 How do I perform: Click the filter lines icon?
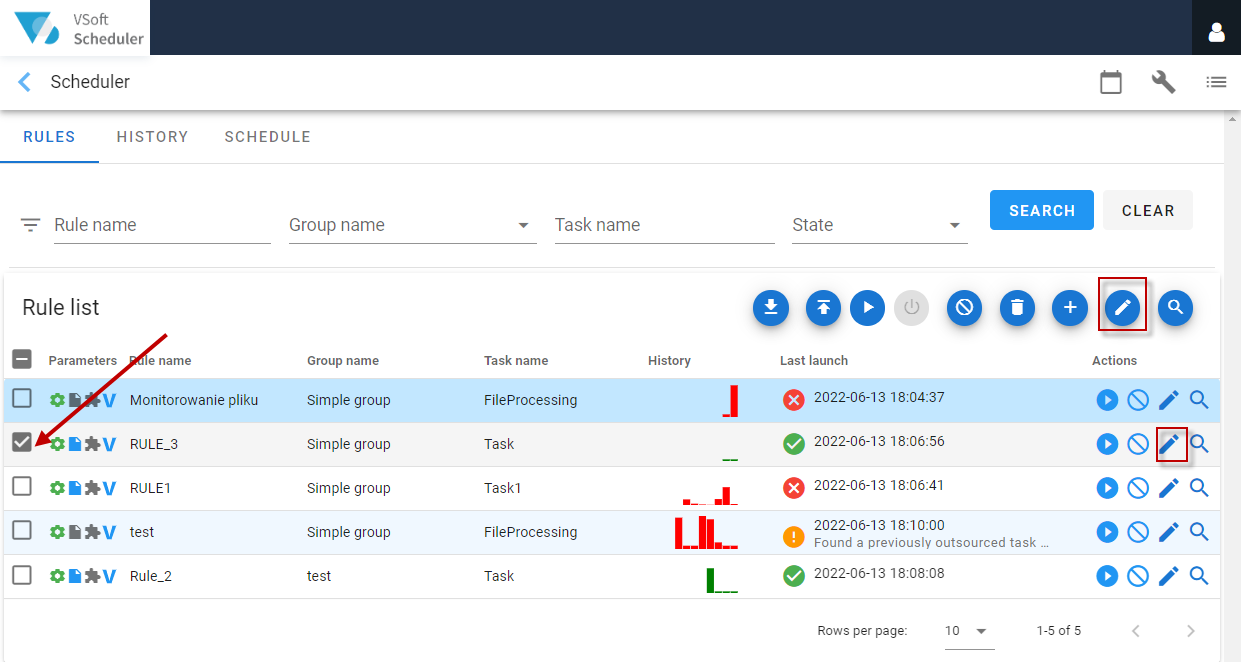point(31,225)
